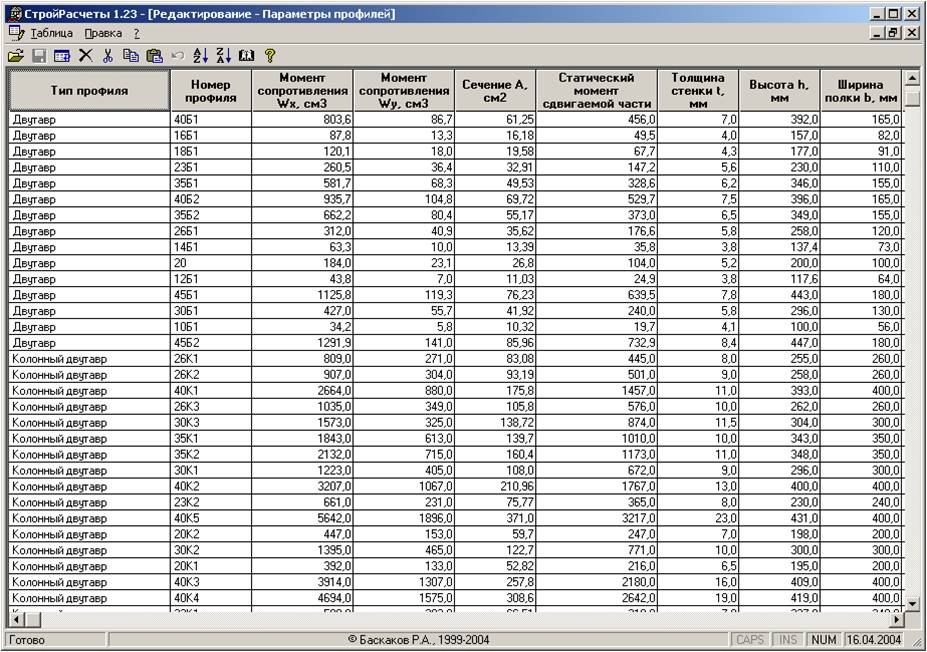The image size is (927, 652).
Task: Select the profile number cell 26К1
Action: pyautogui.click(x=211, y=359)
